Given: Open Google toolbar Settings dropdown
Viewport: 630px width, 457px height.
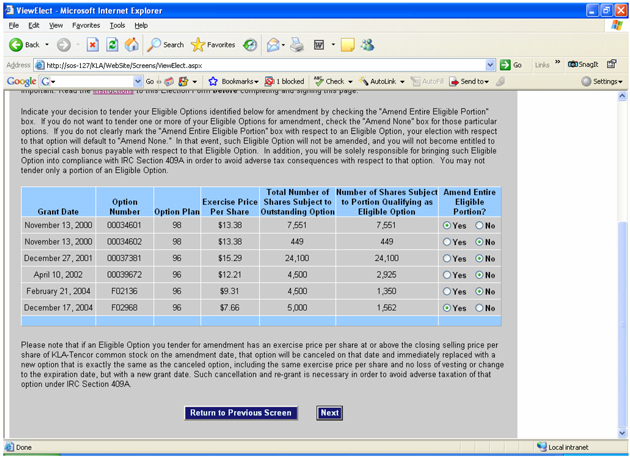Looking at the screenshot, I should coord(602,81).
